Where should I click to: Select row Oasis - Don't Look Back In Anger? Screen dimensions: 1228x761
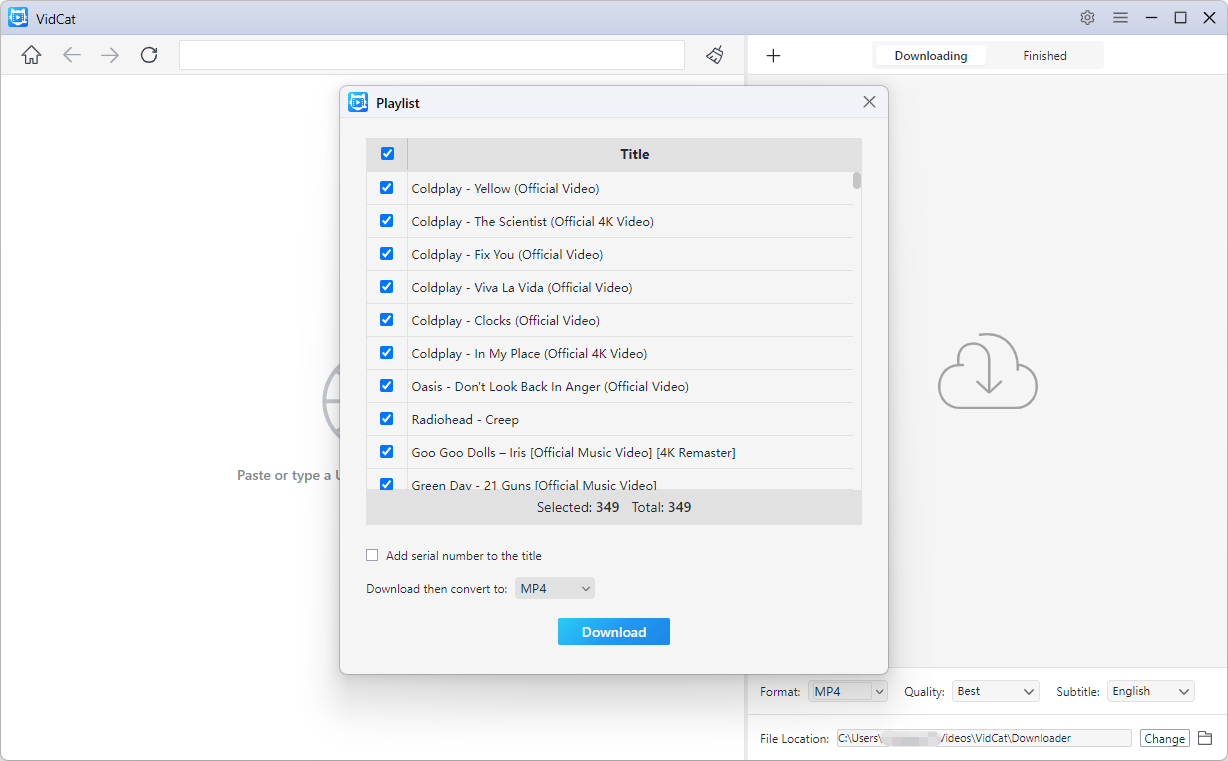[610, 386]
